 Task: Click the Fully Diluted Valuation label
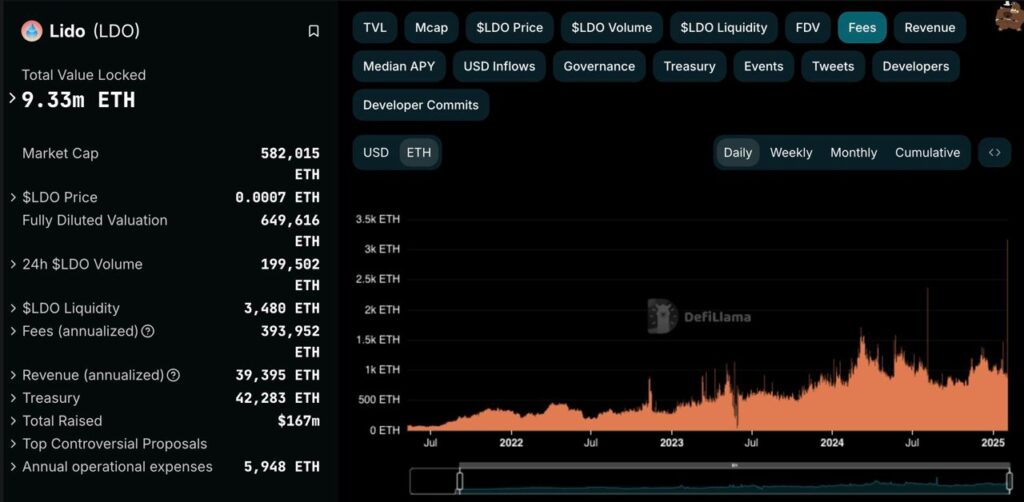coord(95,221)
